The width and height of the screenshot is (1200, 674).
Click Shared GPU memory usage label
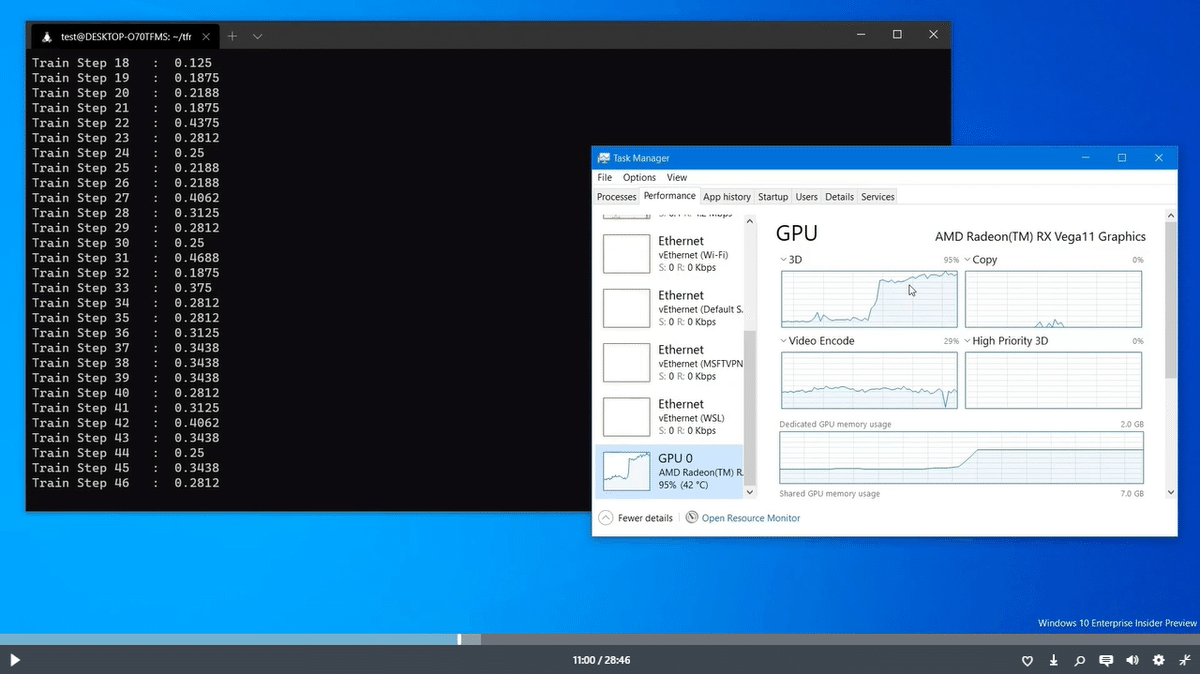pos(830,494)
